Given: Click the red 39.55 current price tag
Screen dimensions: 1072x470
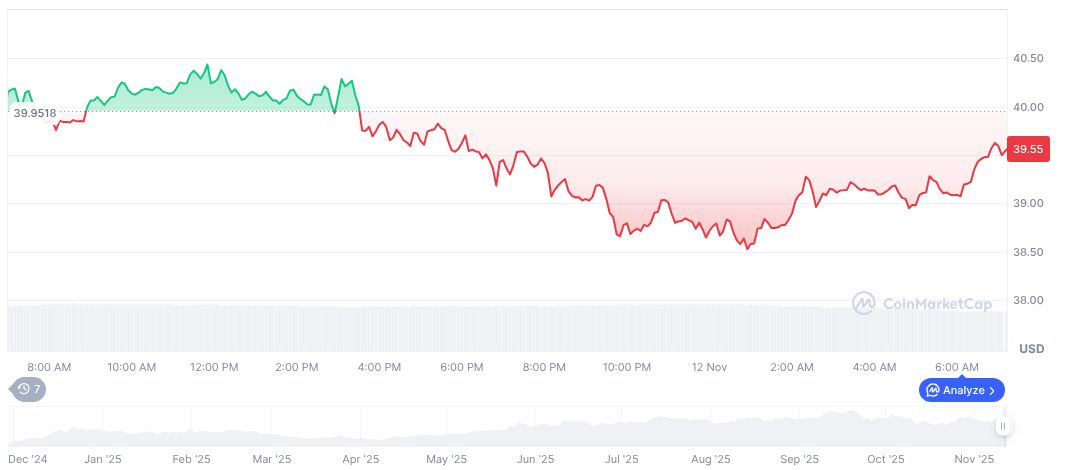Looking at the screenshot, I should (1028, 149).
